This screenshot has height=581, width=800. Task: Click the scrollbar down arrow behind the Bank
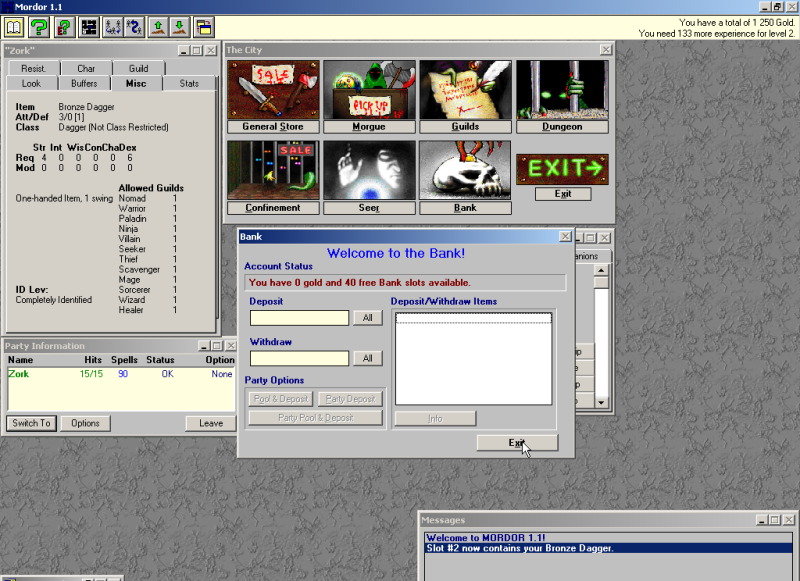pyautogui.click(x=601, y=401)
